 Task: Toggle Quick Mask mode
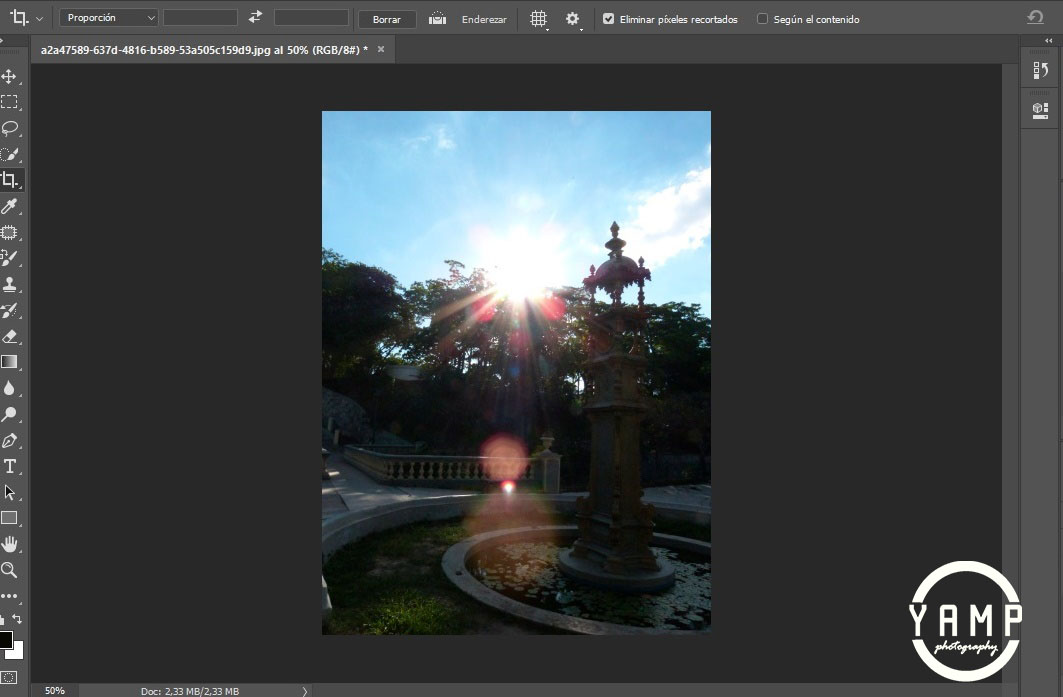point(9,677)
